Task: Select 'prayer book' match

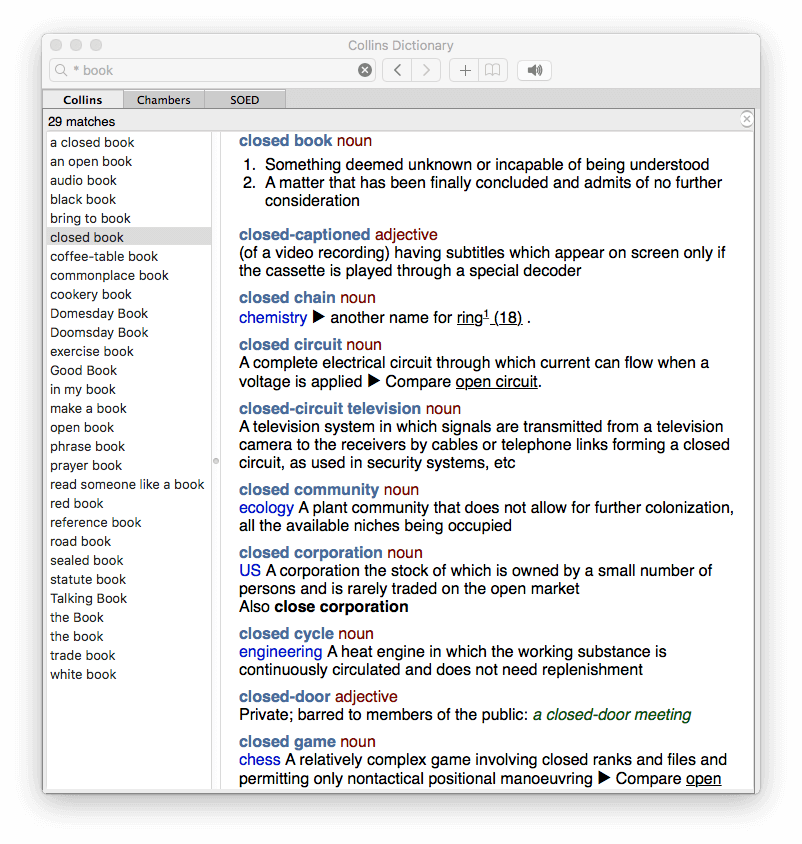Action: point(129,466)
